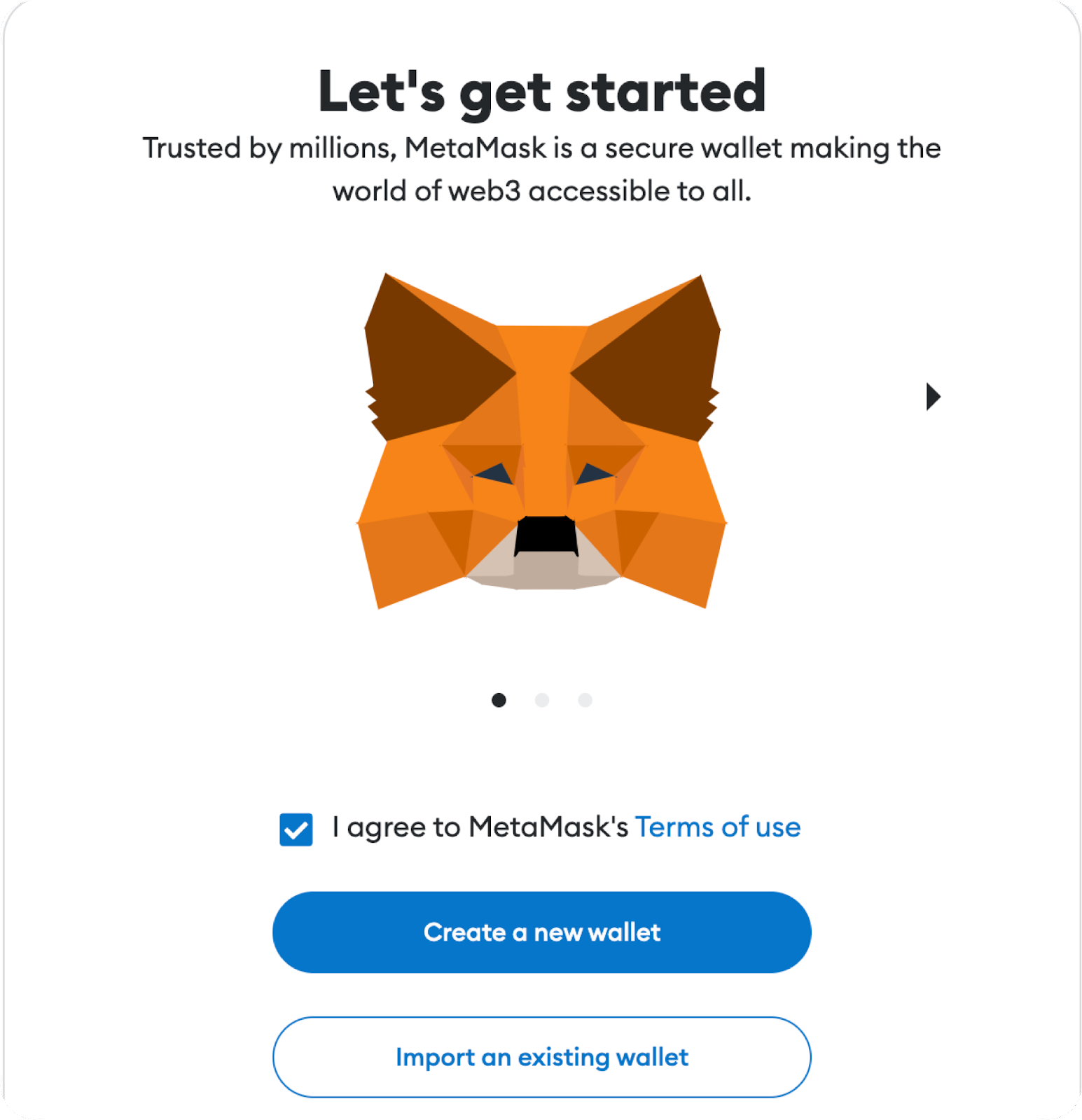The height and width of the screenshot is (1120, 1082).
Task: Click "world of web3 accessible to all" line
Action: (542, 191)
